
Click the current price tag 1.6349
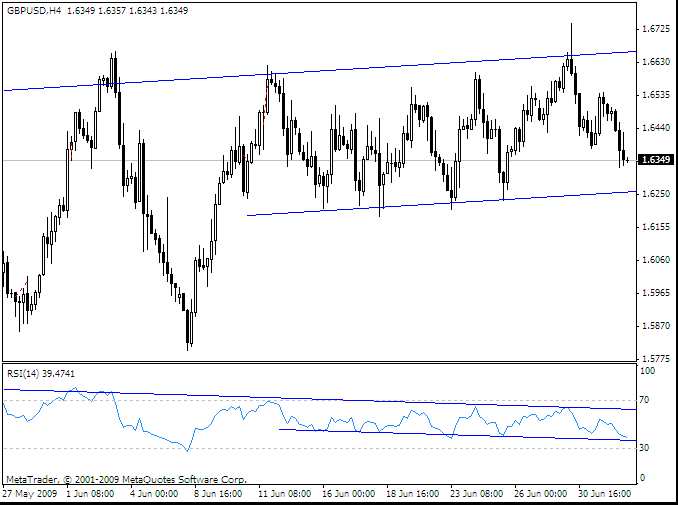tap(656, 160)
